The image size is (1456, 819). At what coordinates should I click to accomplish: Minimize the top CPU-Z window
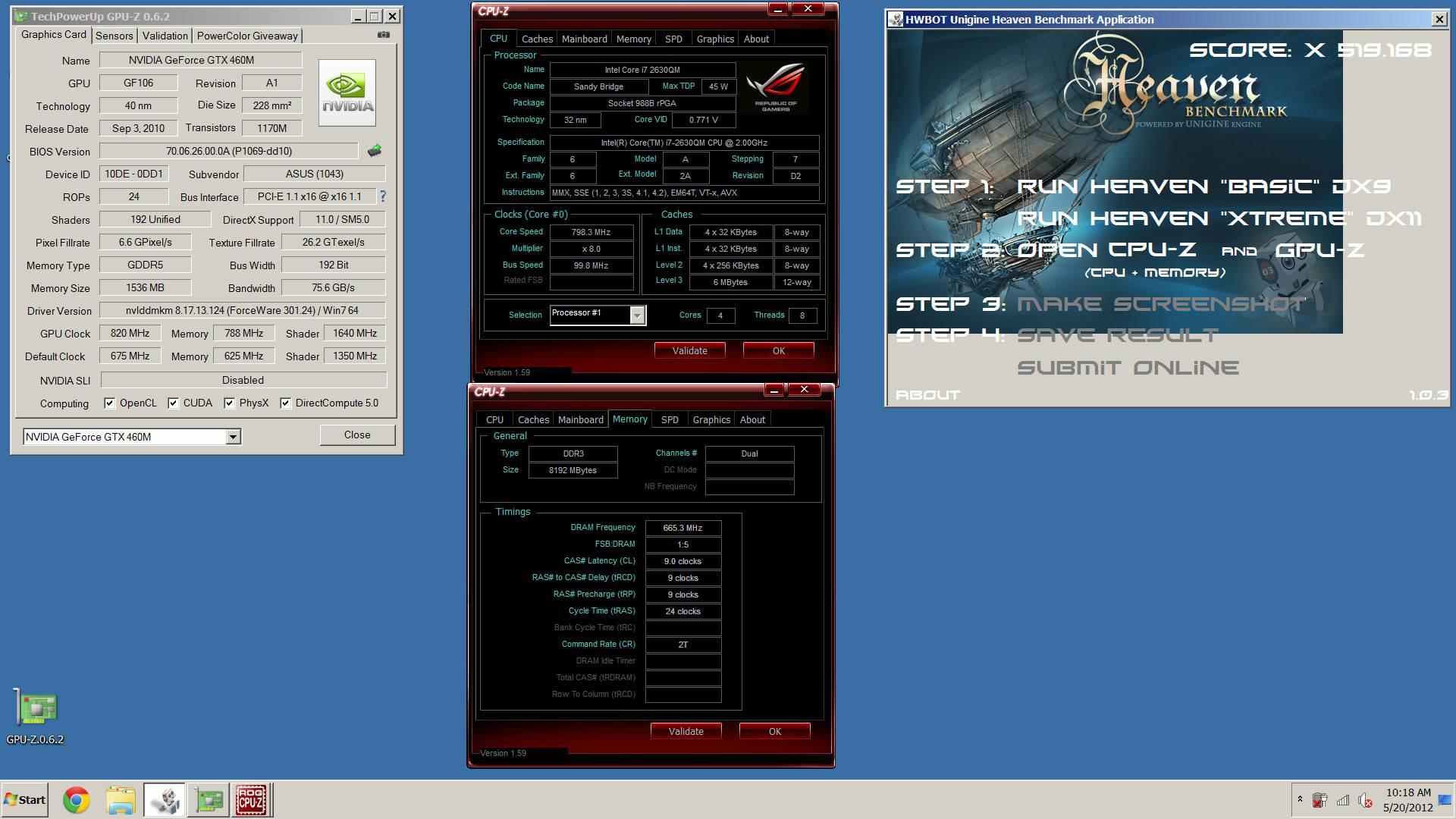click(x=778, y=9)
